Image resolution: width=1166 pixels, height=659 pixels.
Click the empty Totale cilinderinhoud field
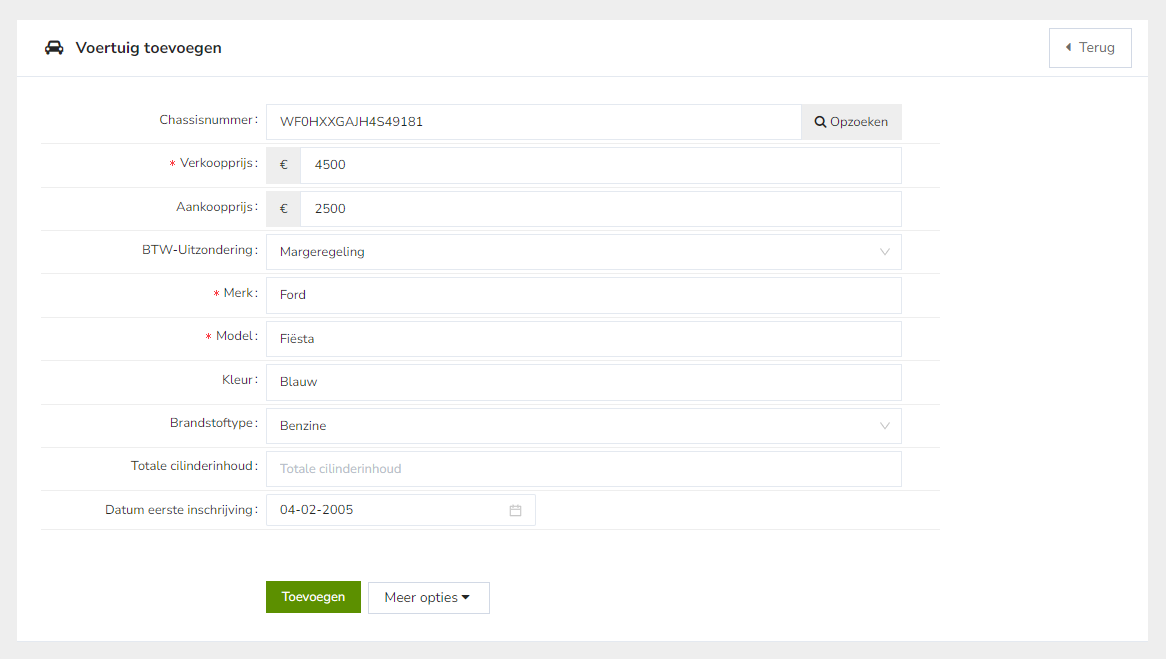coord(584,469)
